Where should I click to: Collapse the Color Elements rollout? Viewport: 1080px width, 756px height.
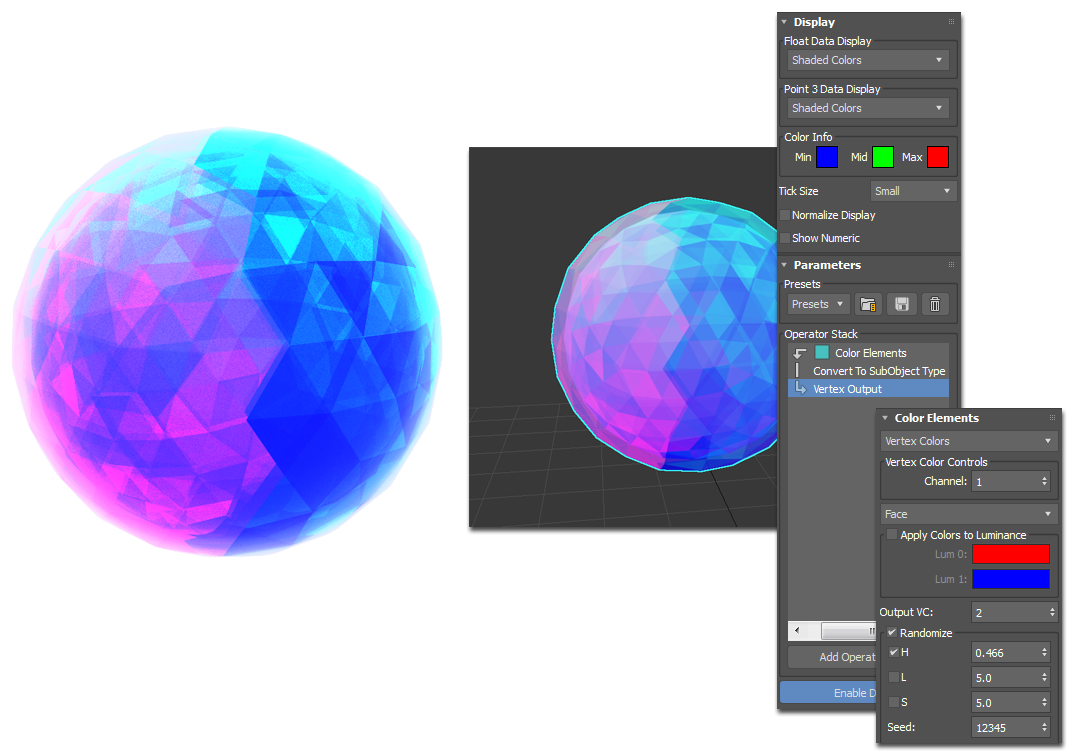pyautogui.click(x=886, y=418)
